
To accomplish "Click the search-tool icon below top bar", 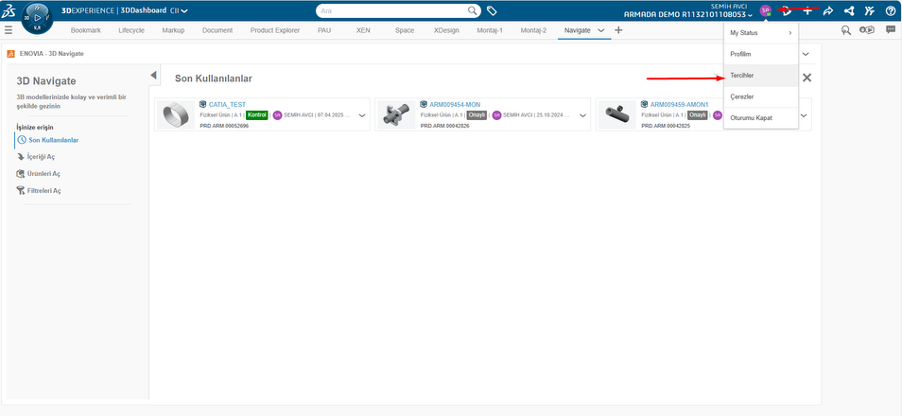I will (846, 30).
